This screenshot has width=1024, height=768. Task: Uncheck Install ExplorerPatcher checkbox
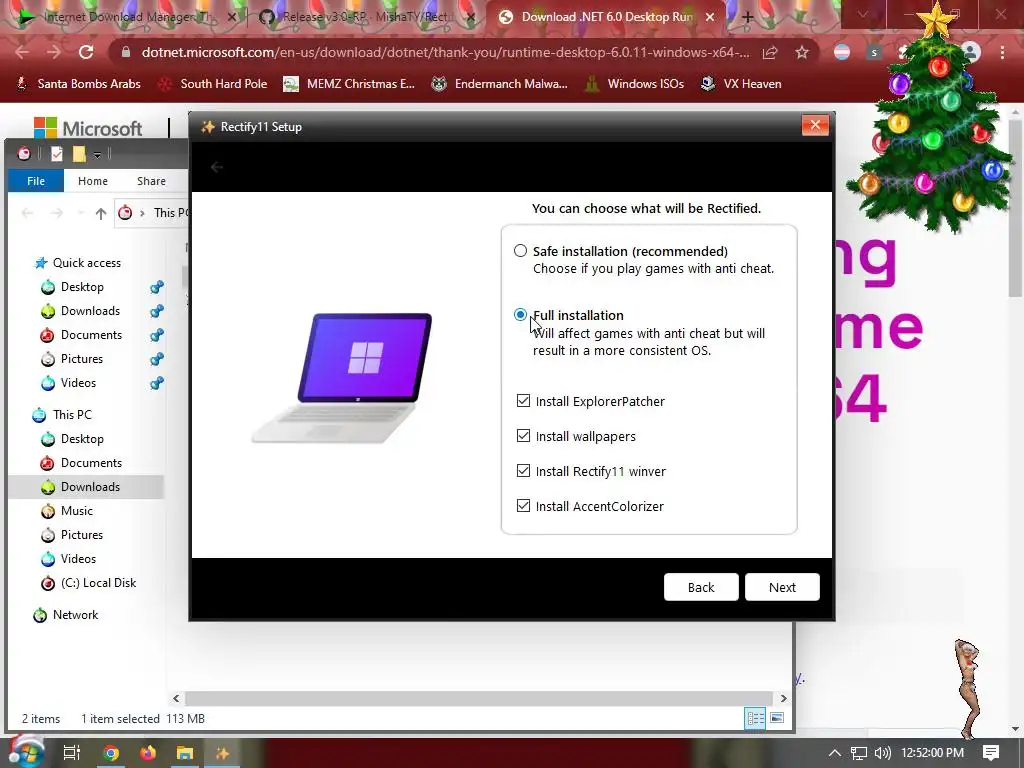(x=523, y=401)
